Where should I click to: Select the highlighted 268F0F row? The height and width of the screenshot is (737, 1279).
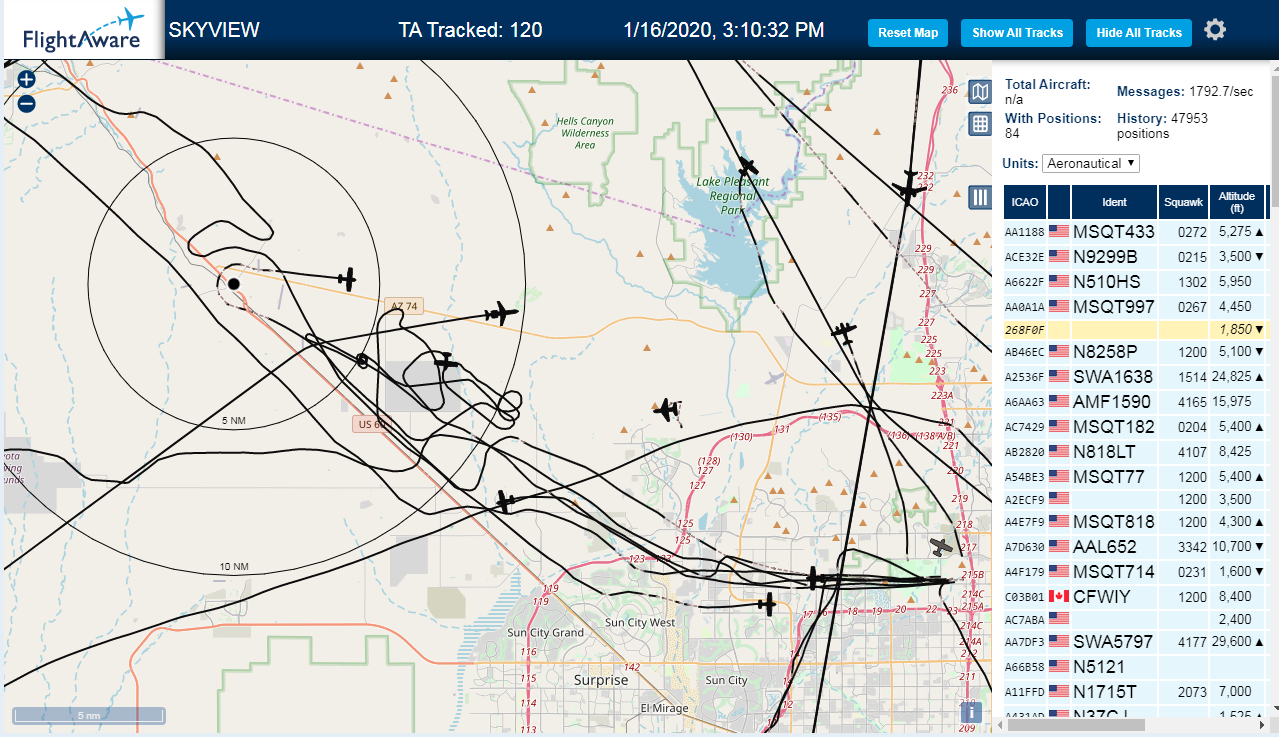point(1136,329)
